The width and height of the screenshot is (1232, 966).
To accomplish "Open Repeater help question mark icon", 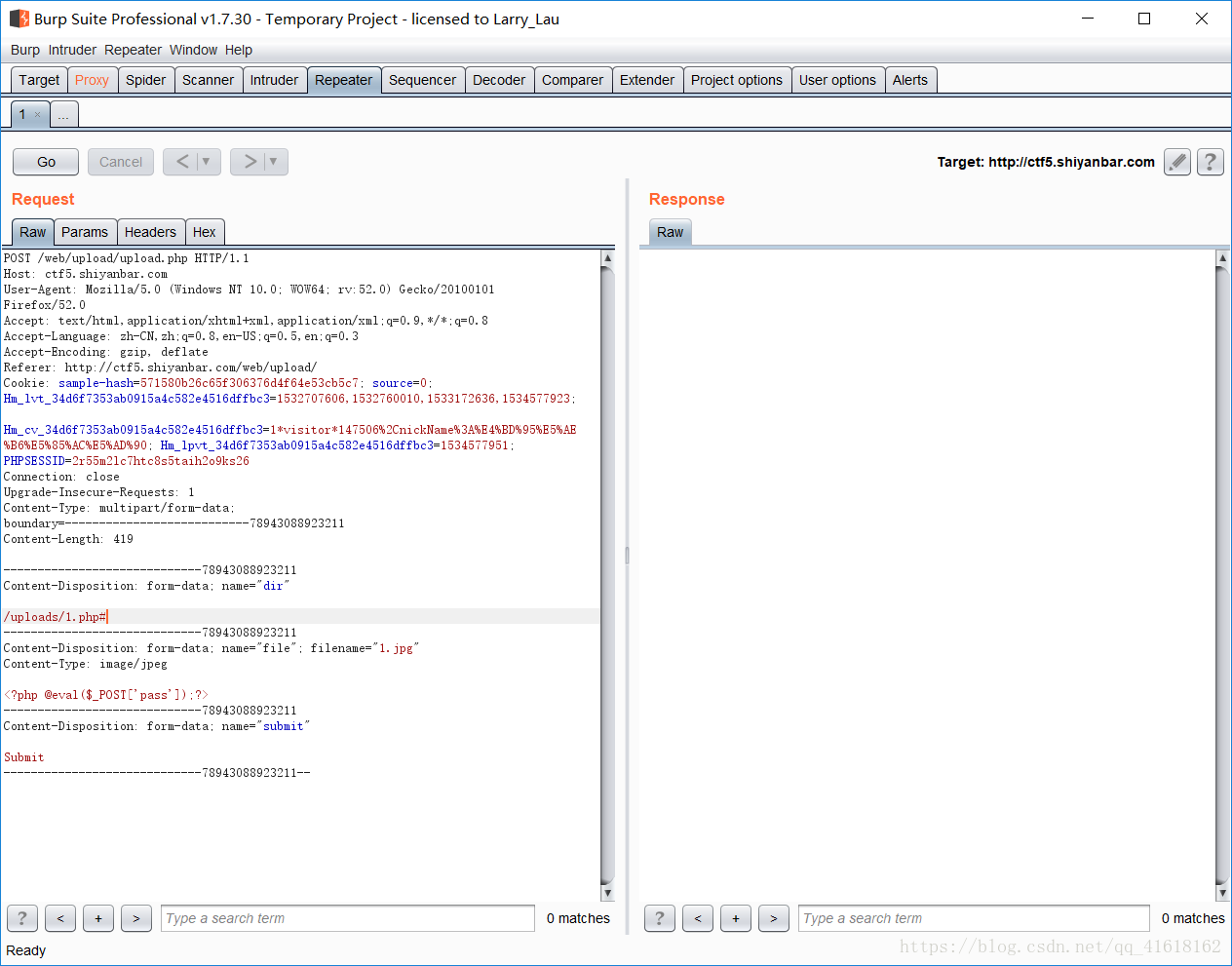I will 1210,162.
